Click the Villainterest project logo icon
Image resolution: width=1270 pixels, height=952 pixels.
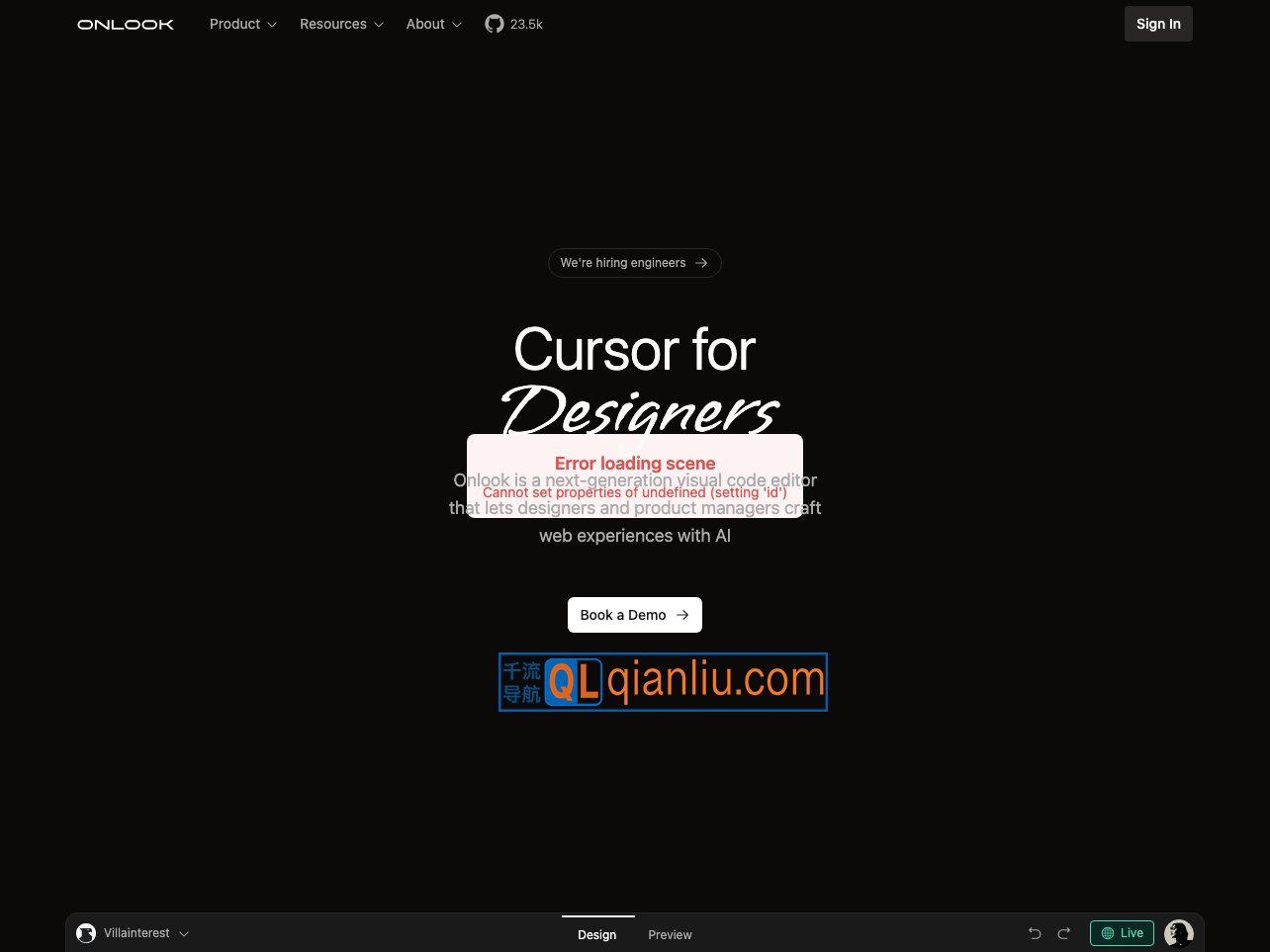pyautogui.click(x=86, y=933)
